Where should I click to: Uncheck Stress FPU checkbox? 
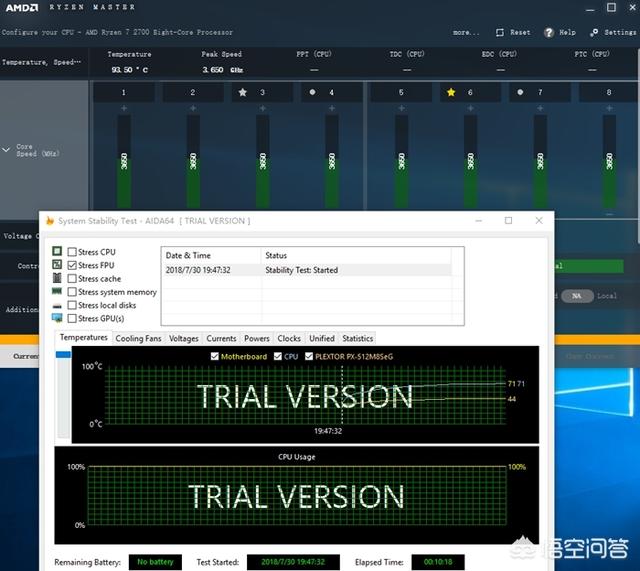point(72,265)
